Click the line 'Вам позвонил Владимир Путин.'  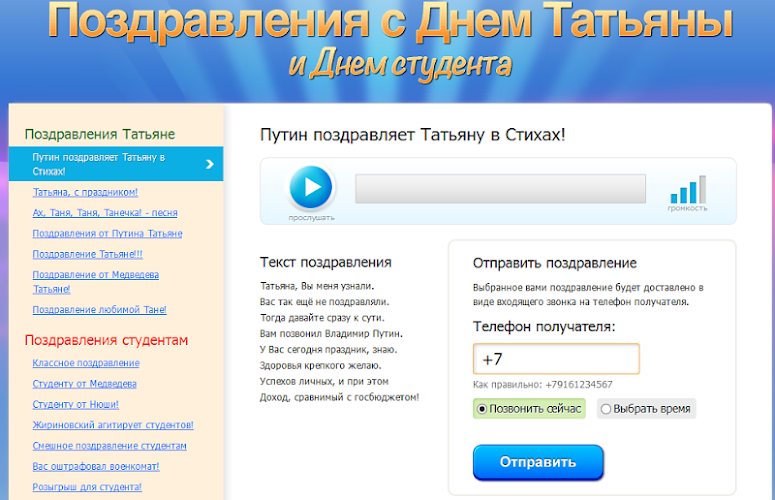(x=331, y=333)
